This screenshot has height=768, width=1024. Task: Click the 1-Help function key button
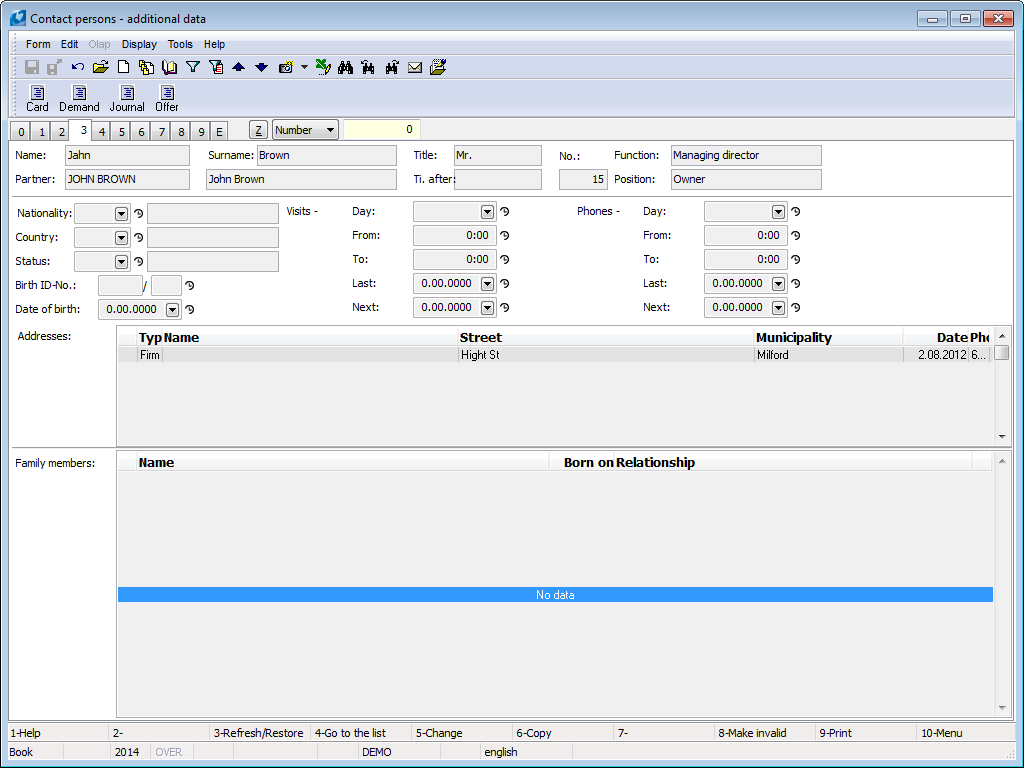click(58, 733)
